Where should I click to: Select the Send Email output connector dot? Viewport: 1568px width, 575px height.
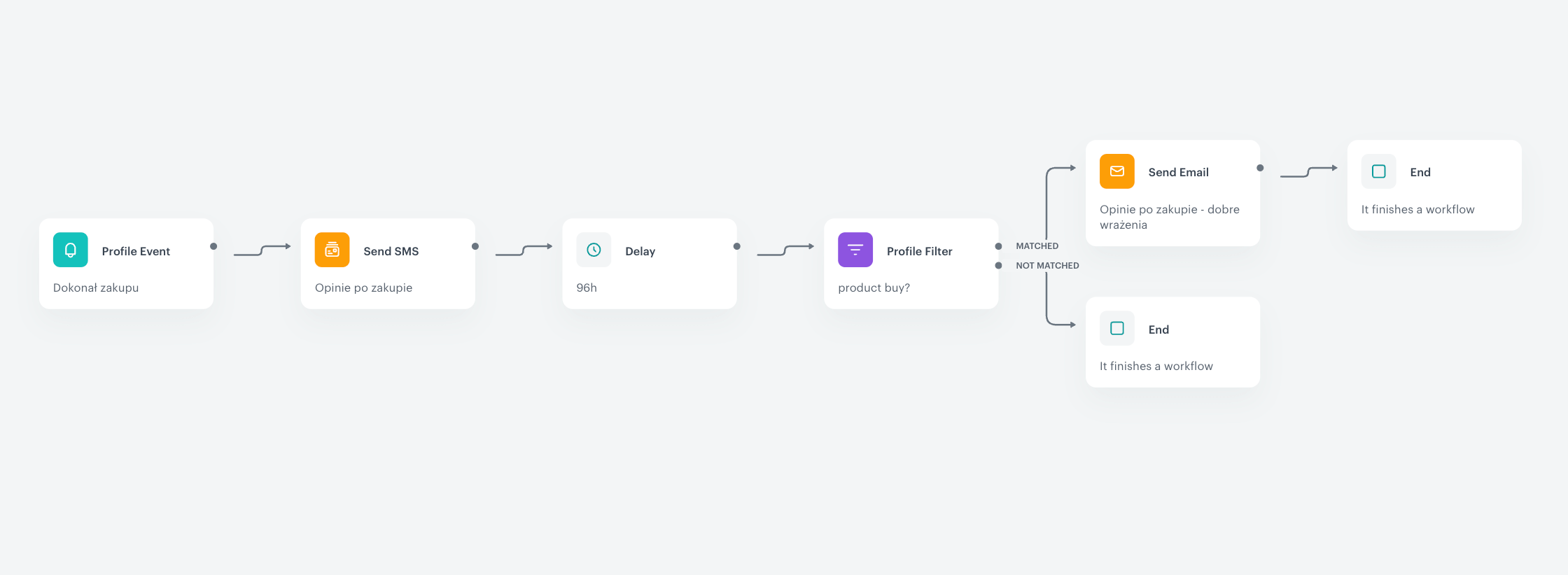point(1261,168)
